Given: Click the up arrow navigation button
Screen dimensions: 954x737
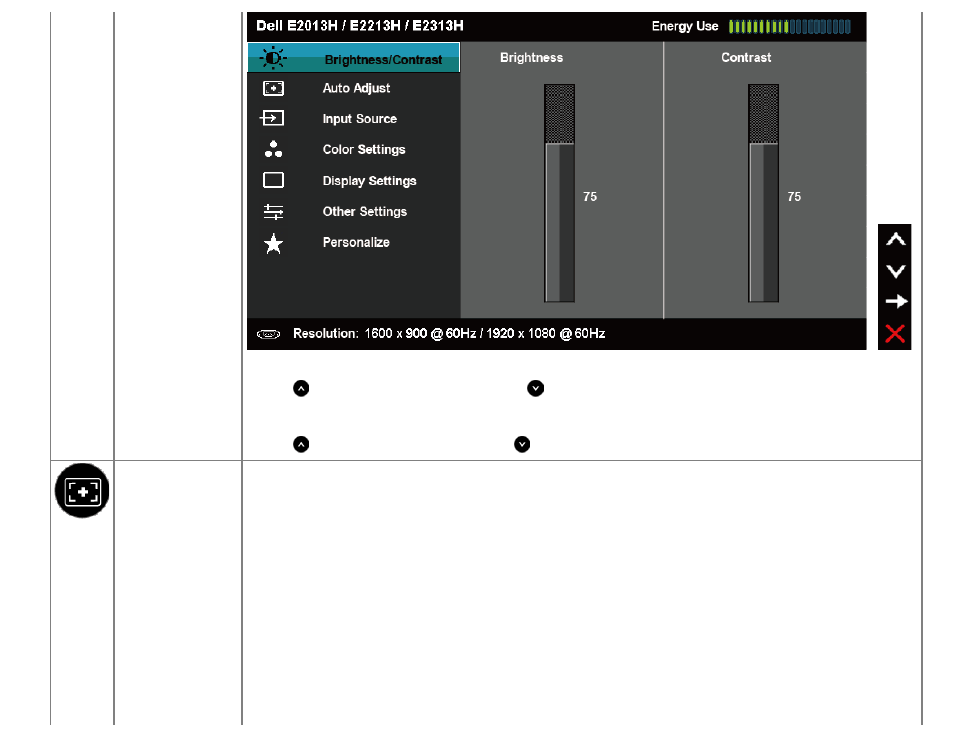Looking at the screenshot, I should [895, 240].
